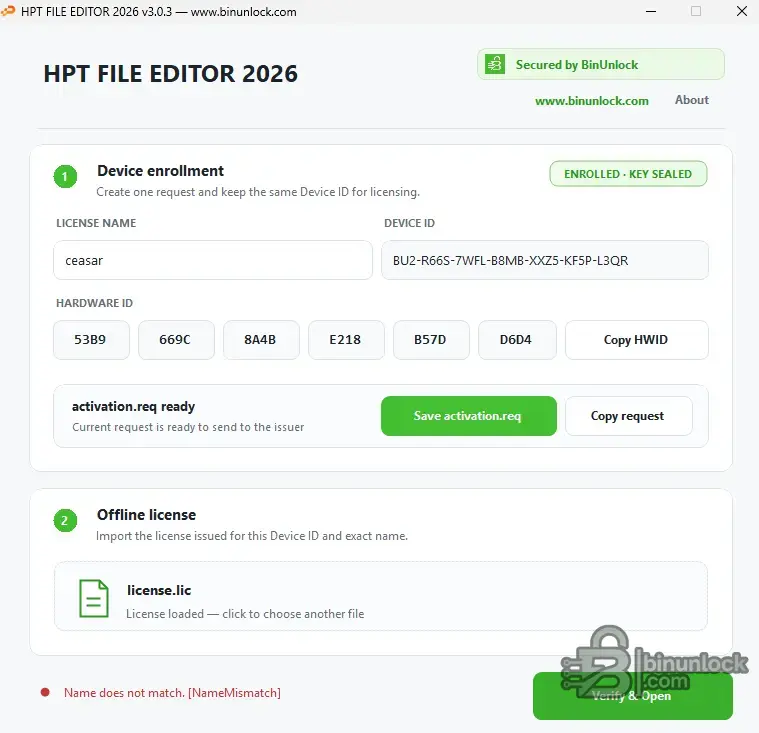The height and width of the screenshot is (733, 759).
Task: Focus the License Name field containing ceasar
Action: 213,260
